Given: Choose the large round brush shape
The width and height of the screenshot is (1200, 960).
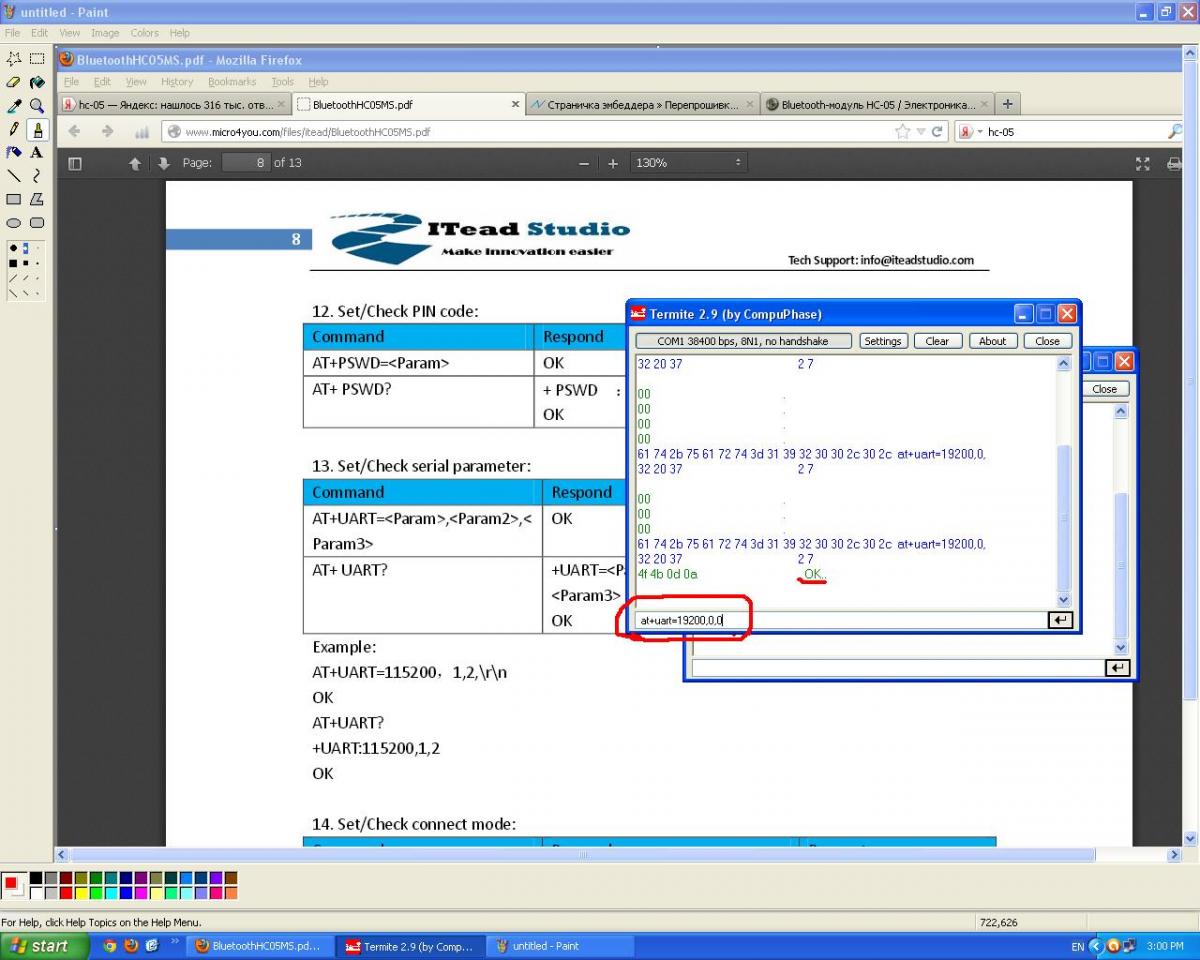Looking at the screenshot, I should pyautogui.click(x=13, y=248).
